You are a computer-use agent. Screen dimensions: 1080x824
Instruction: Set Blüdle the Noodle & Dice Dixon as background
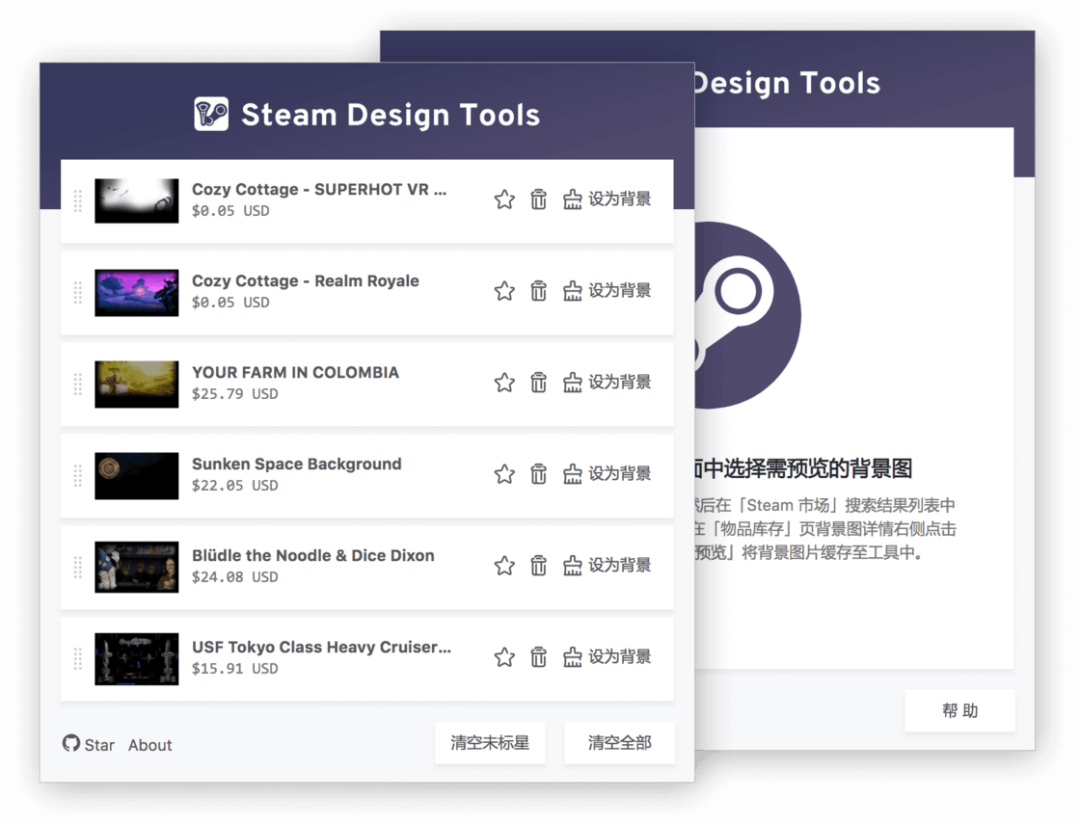pos(607,566)
